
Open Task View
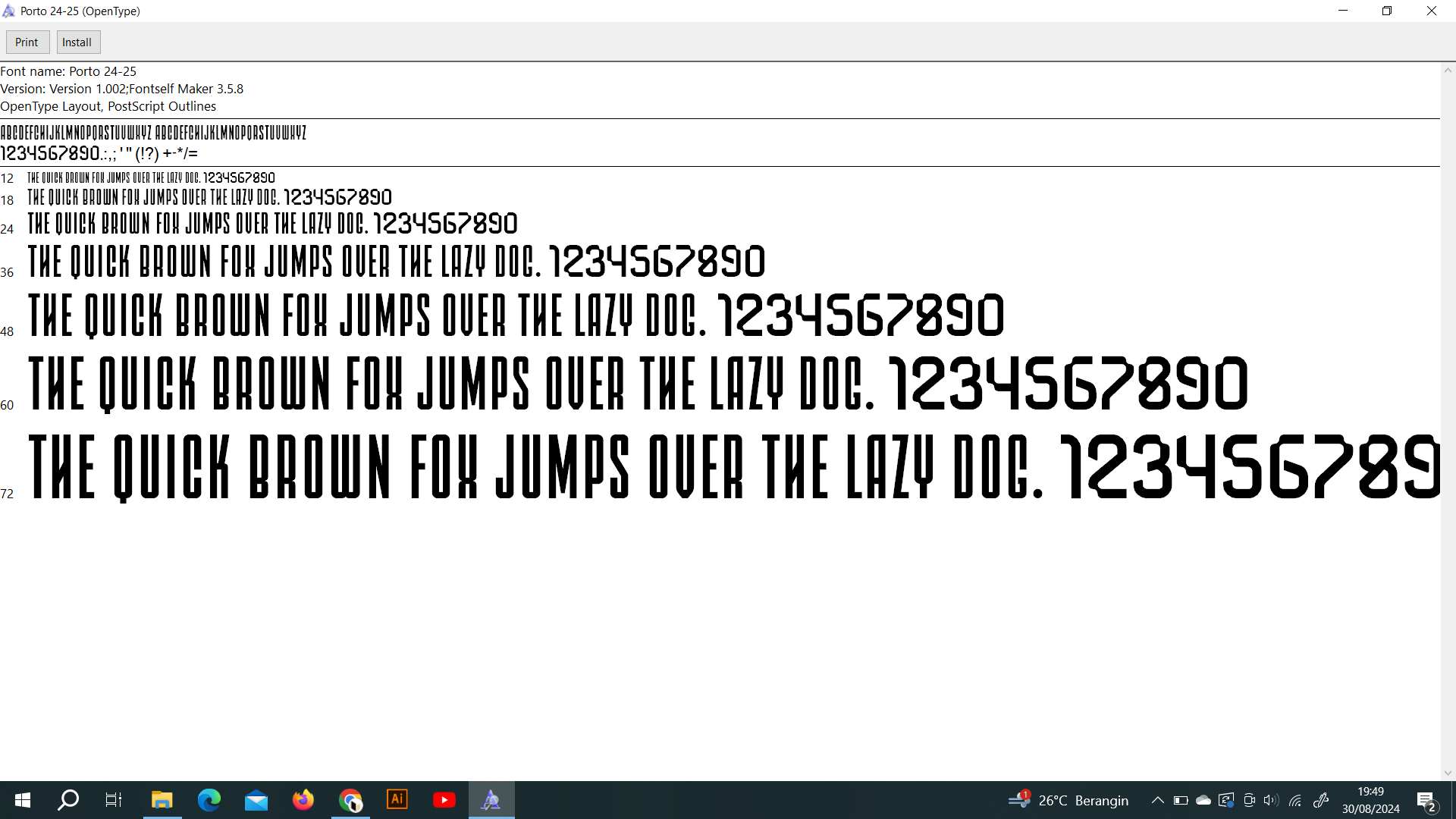click(x=114, y=800)
